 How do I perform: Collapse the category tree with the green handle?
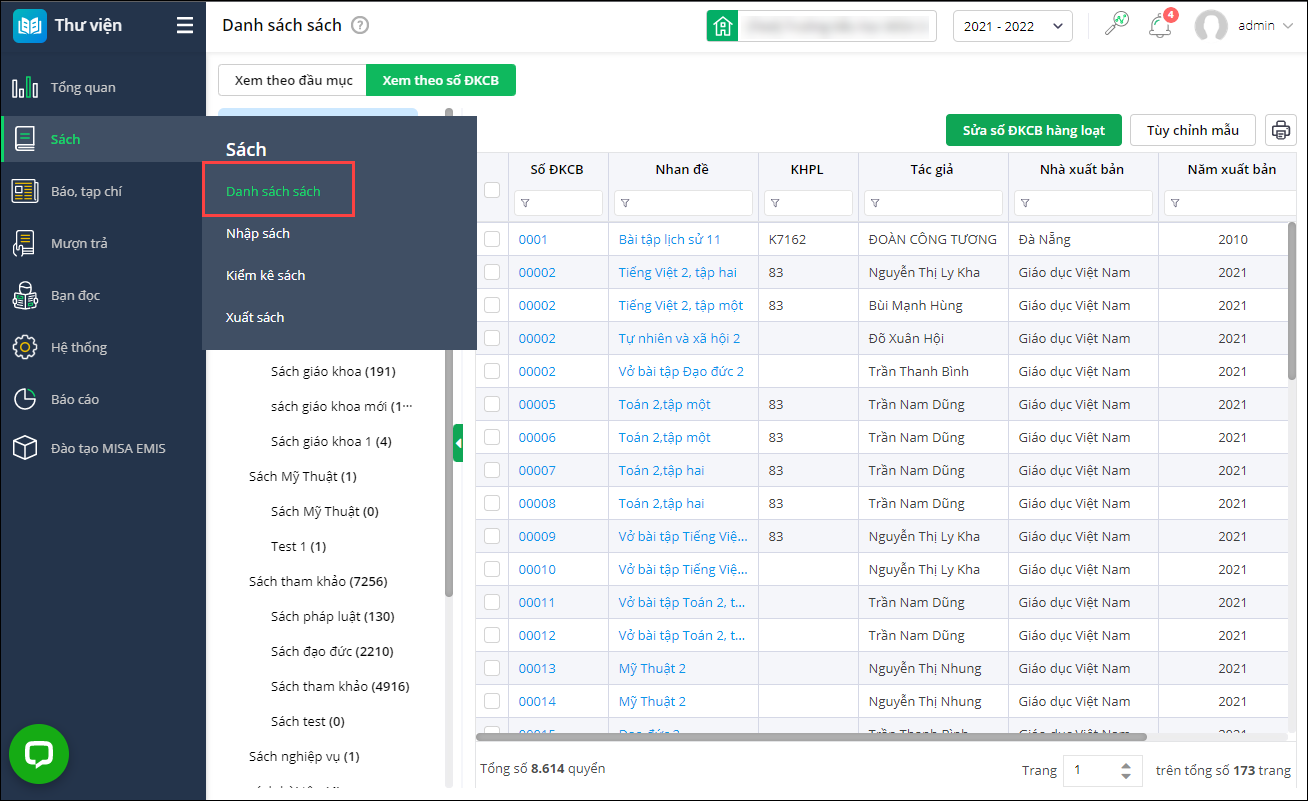[458, 442]
